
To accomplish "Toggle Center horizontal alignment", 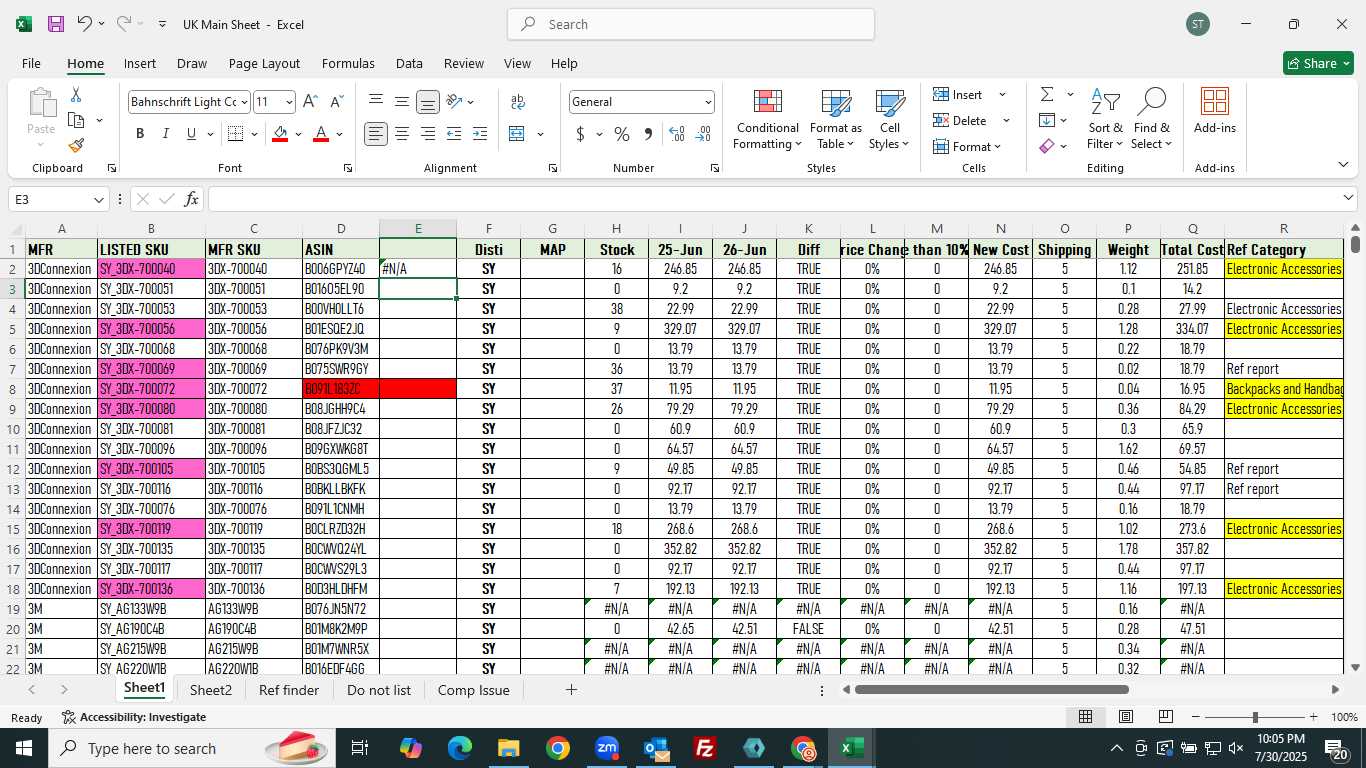I will click(x=402, y=134).
